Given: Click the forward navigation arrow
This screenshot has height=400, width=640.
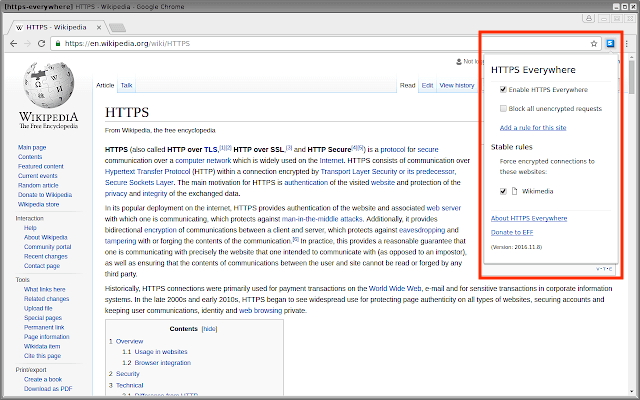Looking at the screenshot, I should (x=29, y=44).
